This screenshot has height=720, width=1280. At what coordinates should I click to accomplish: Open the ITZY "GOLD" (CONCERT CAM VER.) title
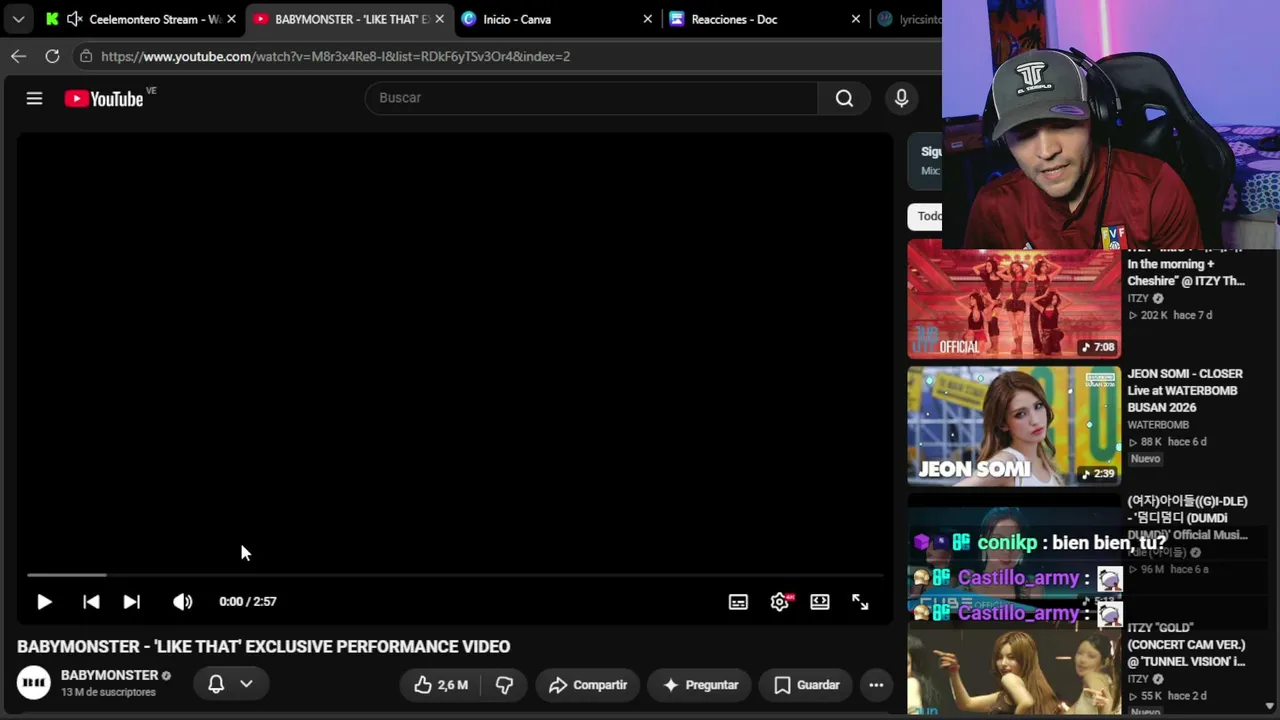[1187, 645]
